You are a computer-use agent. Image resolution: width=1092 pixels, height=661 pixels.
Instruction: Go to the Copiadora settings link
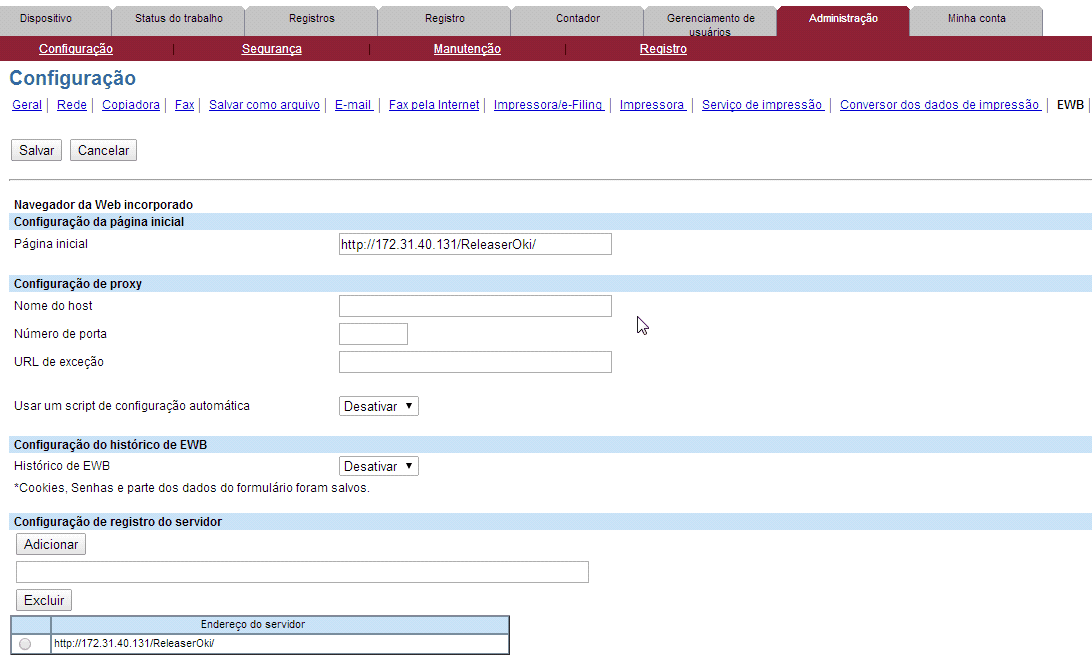(x=130, y=105)
